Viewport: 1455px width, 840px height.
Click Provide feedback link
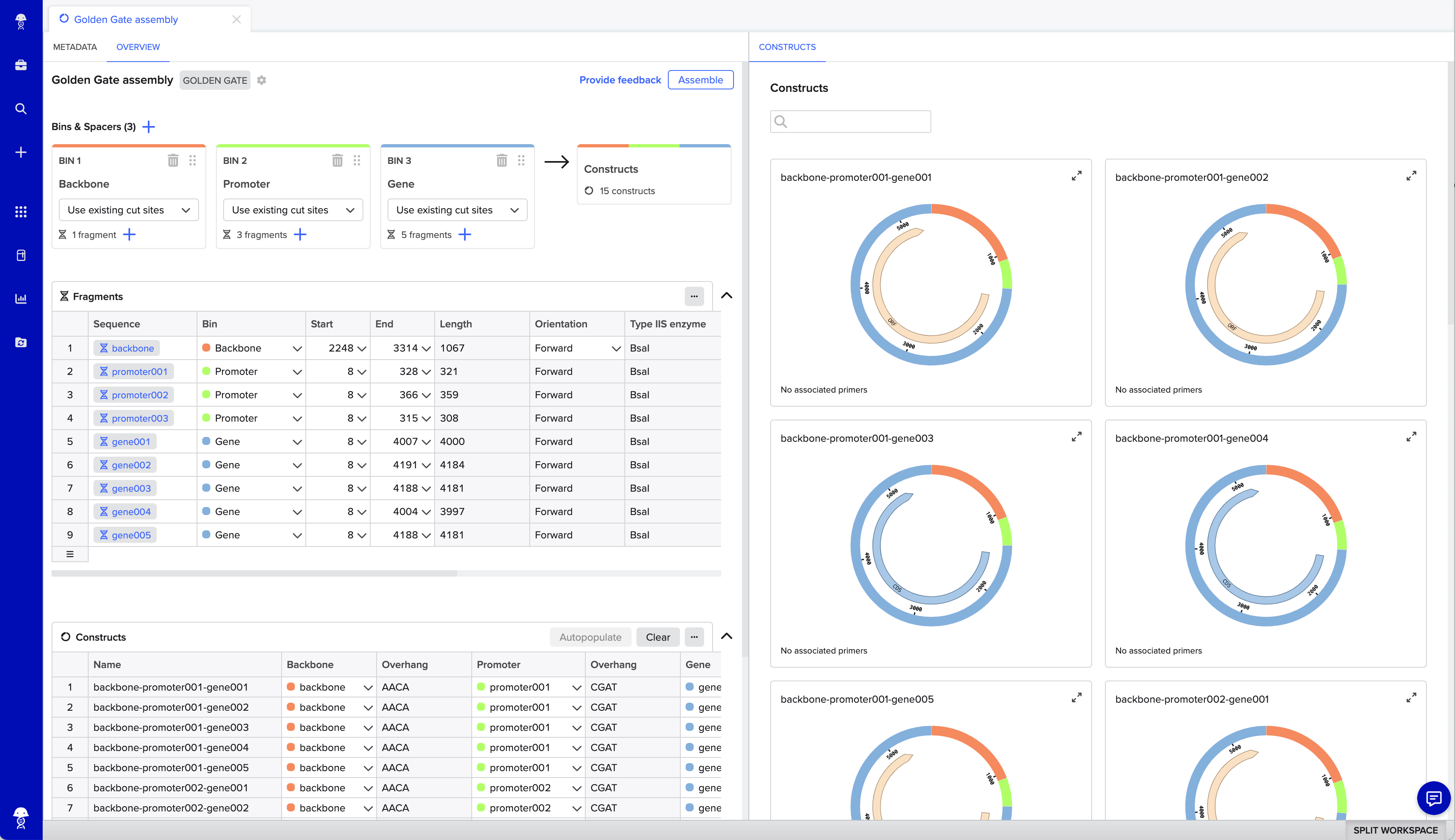point(620,80)
